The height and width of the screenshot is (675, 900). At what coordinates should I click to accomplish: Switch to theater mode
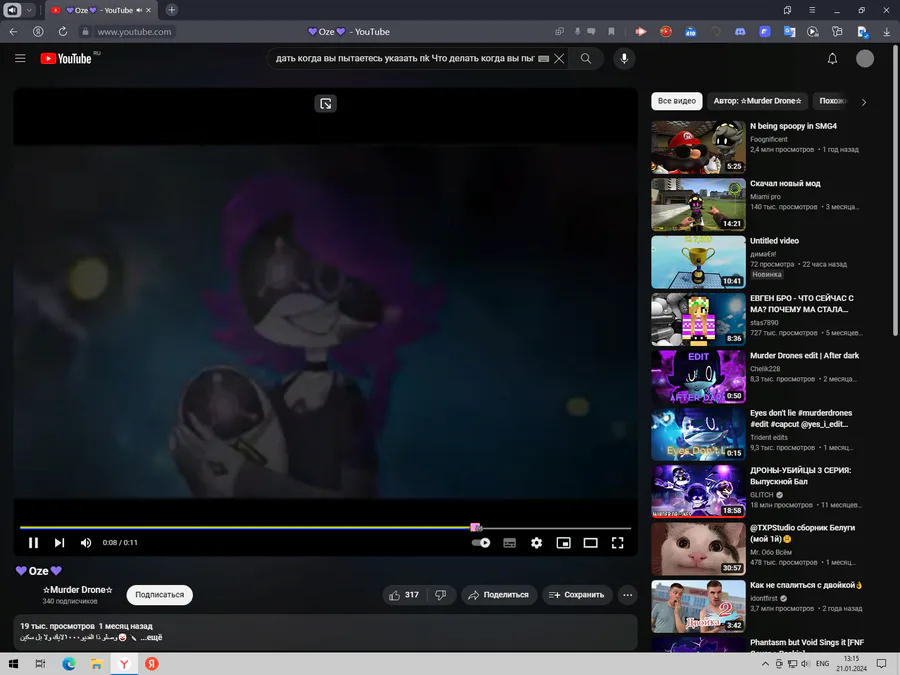590,542
